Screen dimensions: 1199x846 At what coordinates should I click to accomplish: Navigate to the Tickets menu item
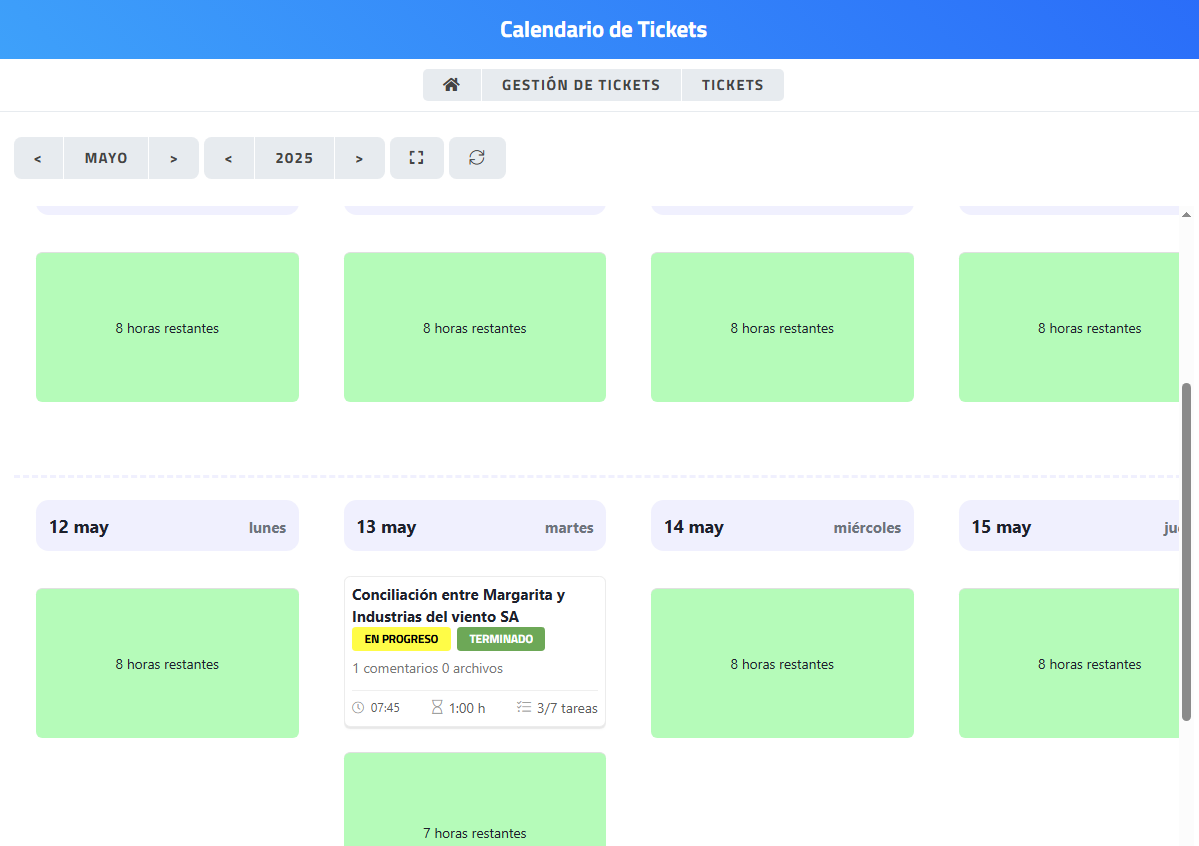732,85
